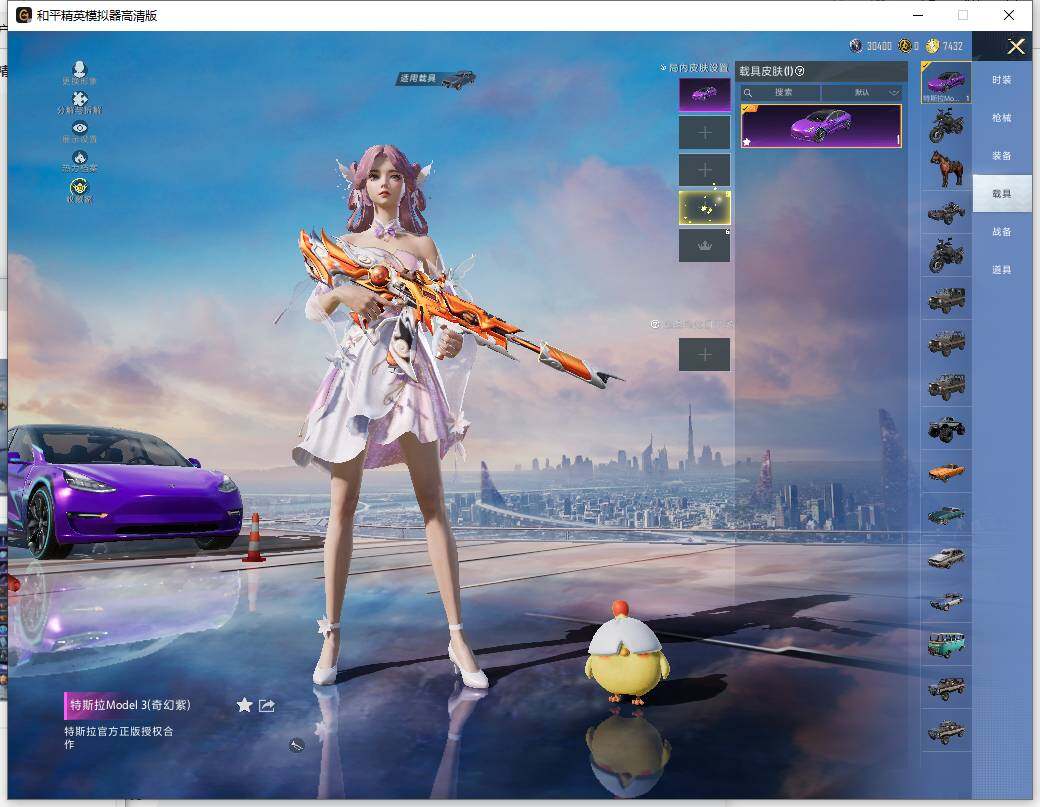This screenshot has width=1040, height=807.
Task: Switch to the 战备 tab
Action: tap(1002, 231)
